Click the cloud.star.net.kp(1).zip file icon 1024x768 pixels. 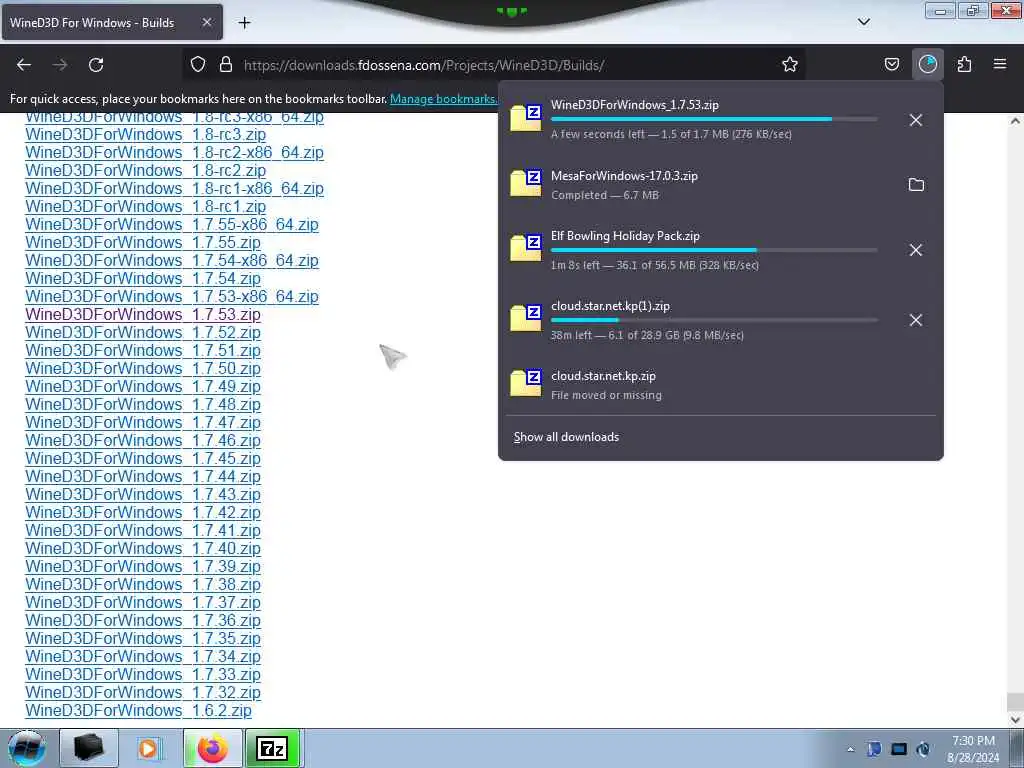pyautogui.click(x=526, y=318)
